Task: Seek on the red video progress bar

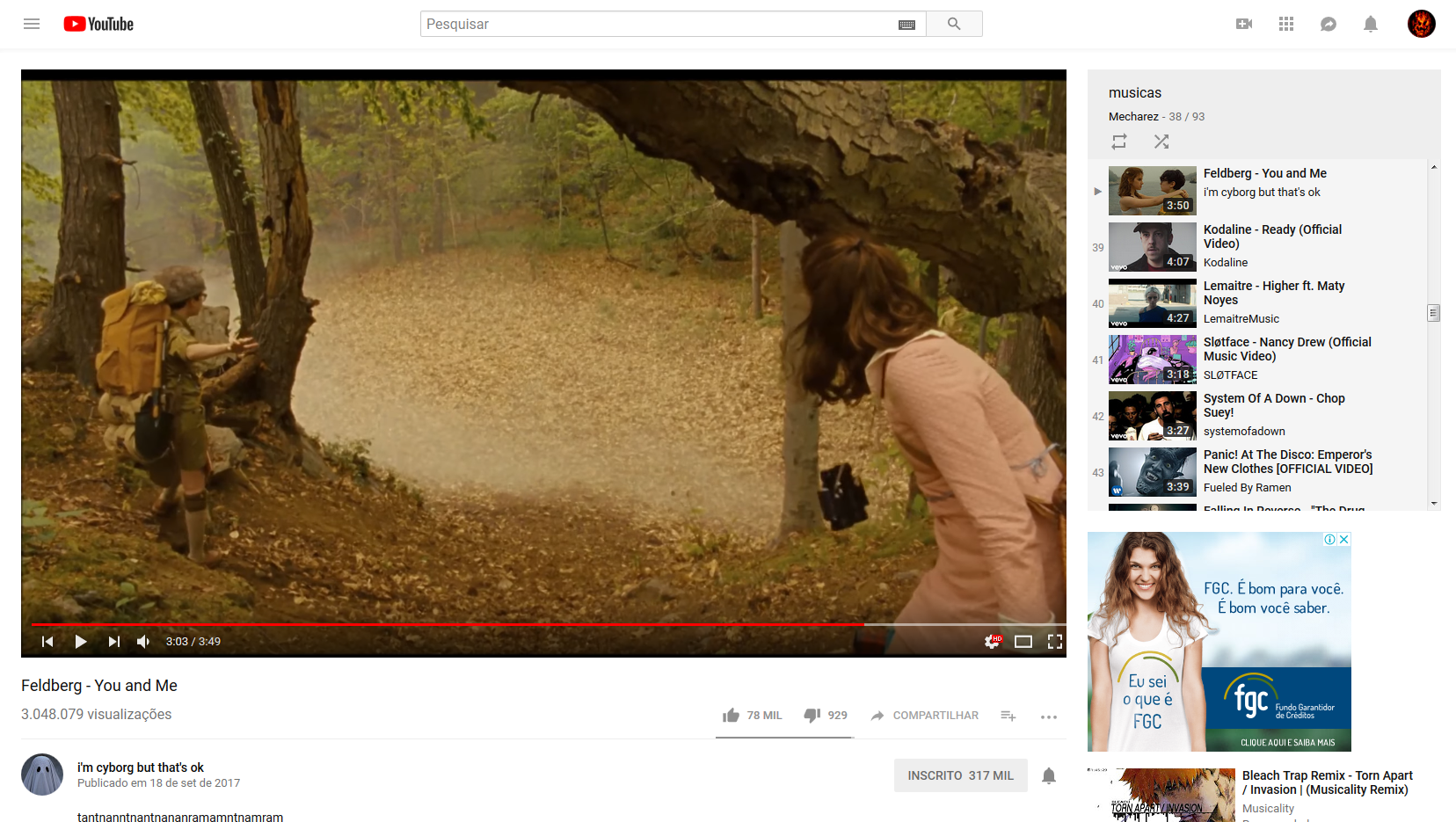Action: pyautogui.click(x=549, y=624)
